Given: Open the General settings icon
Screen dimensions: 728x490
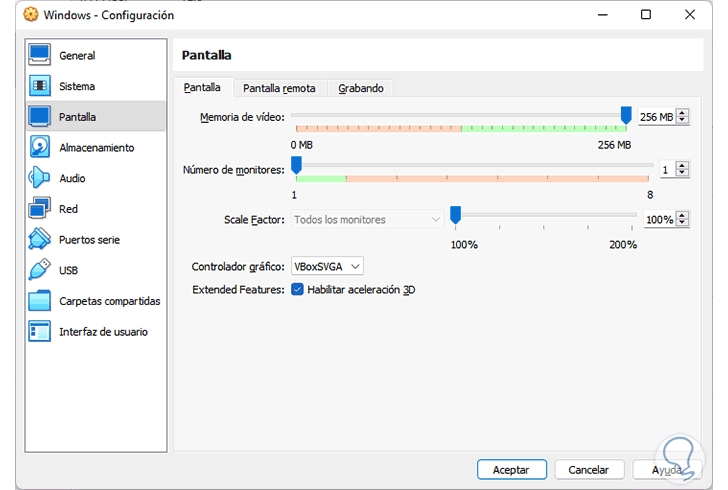Looking at the screenshot, I should click(x=40, y=55).
